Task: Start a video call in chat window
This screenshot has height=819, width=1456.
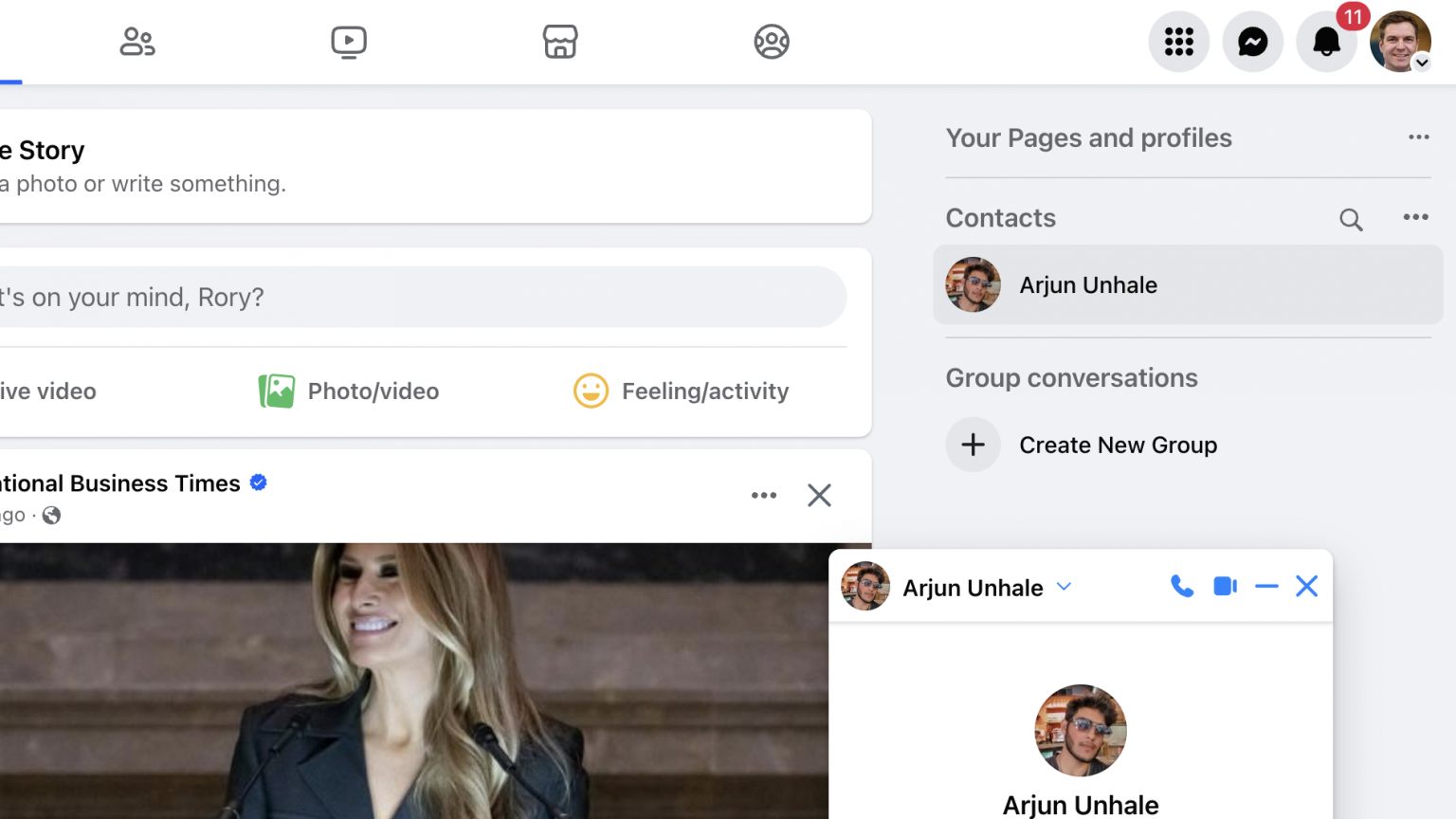Action: (x=1225, y=587)
